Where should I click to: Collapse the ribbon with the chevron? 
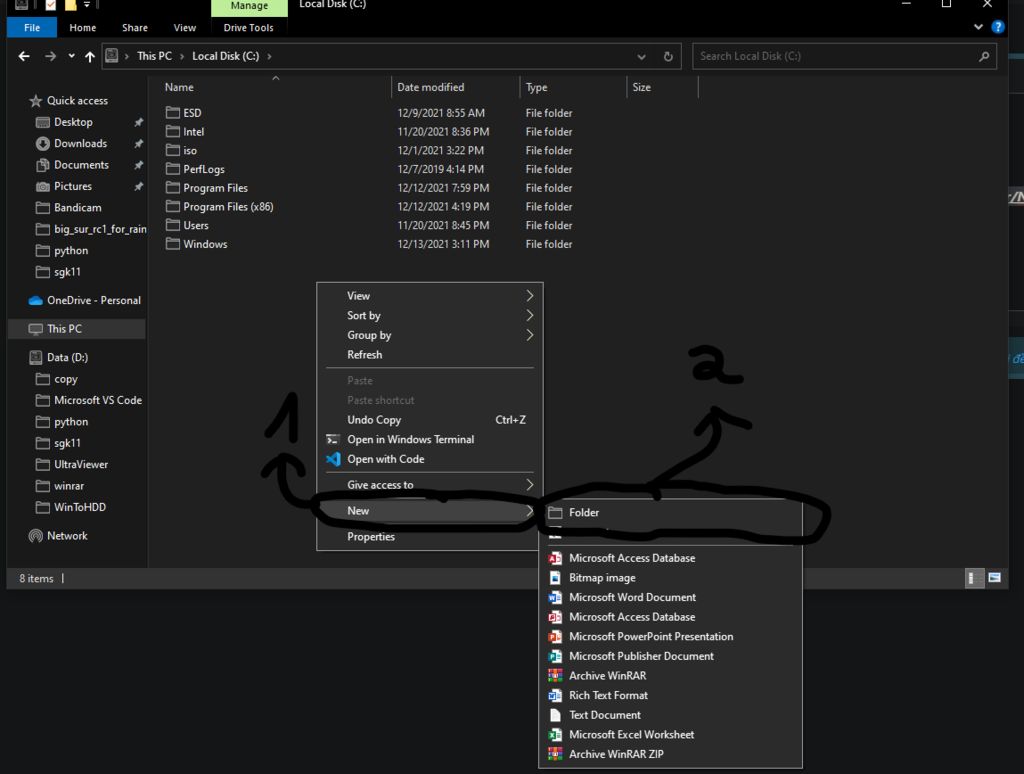coord(978,27)
